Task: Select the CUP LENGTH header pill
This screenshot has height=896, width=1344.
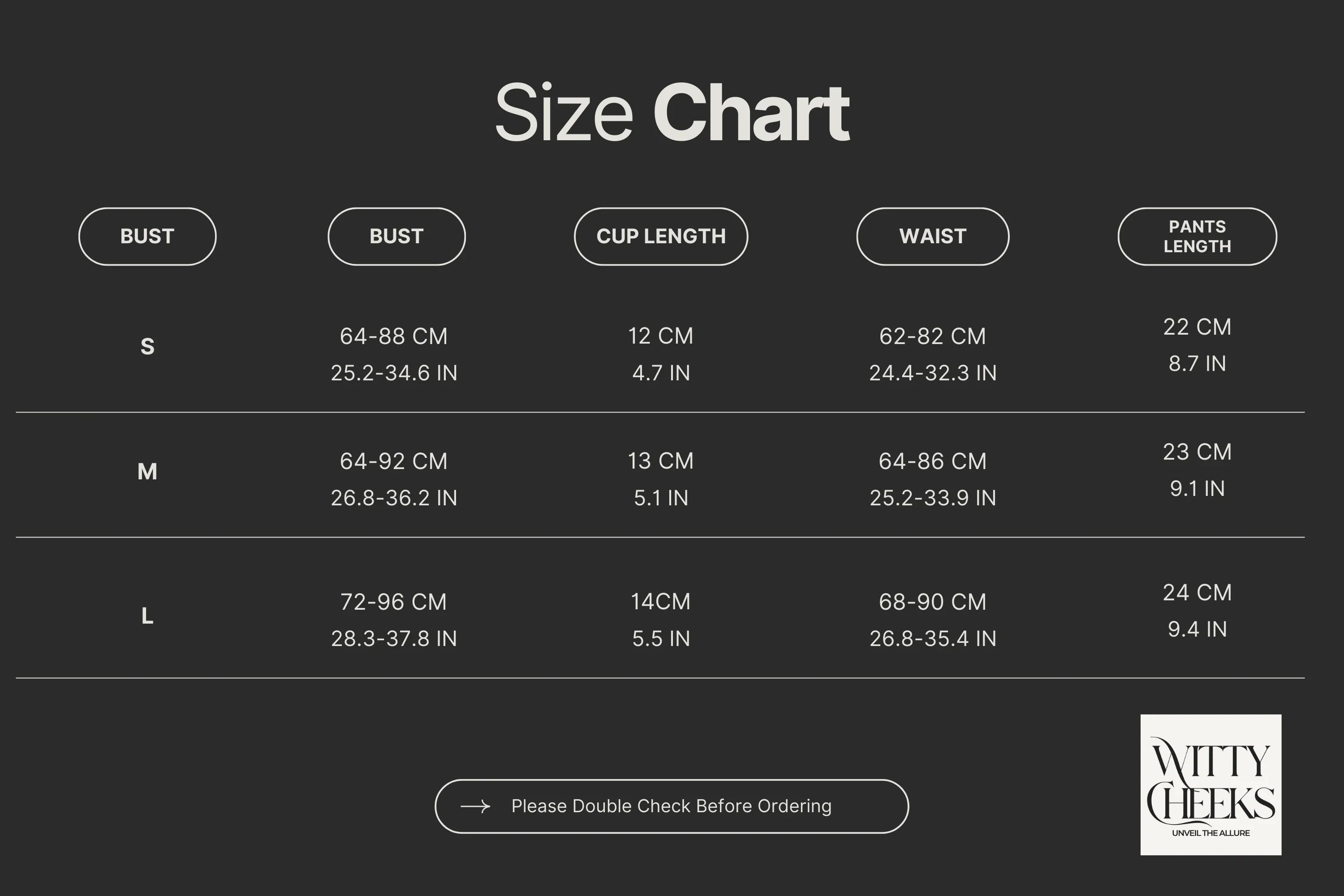Action: tap(661, 237)
